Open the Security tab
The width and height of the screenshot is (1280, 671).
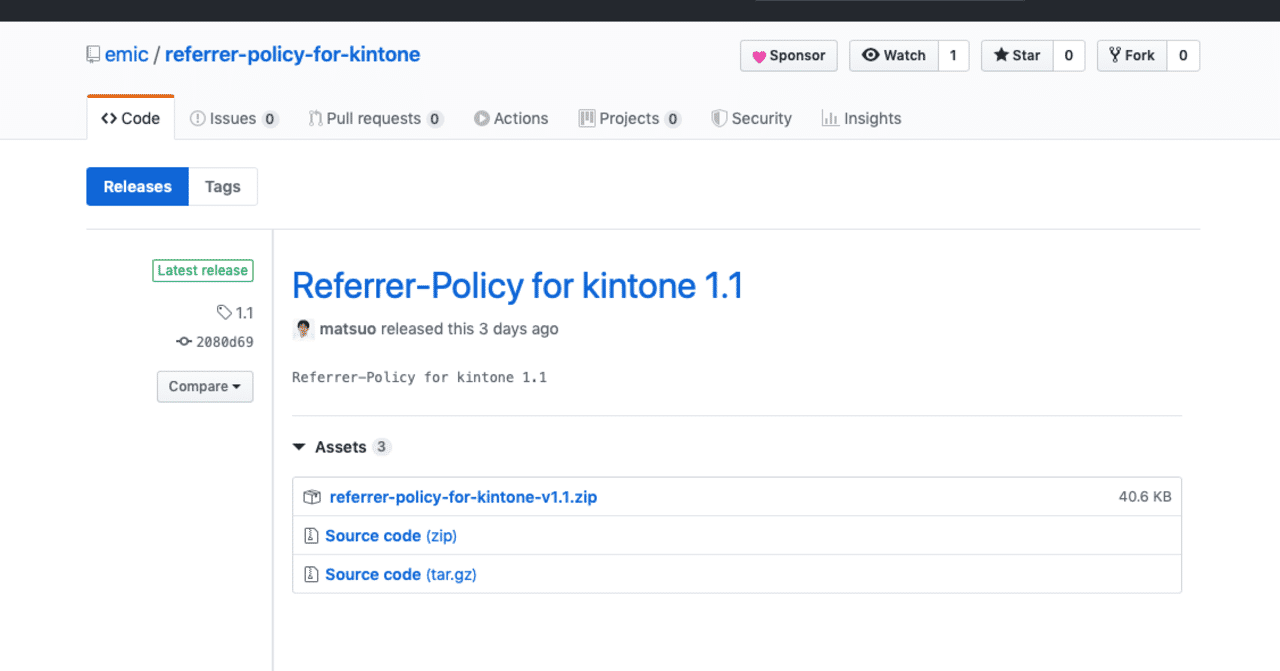point(751,118)
